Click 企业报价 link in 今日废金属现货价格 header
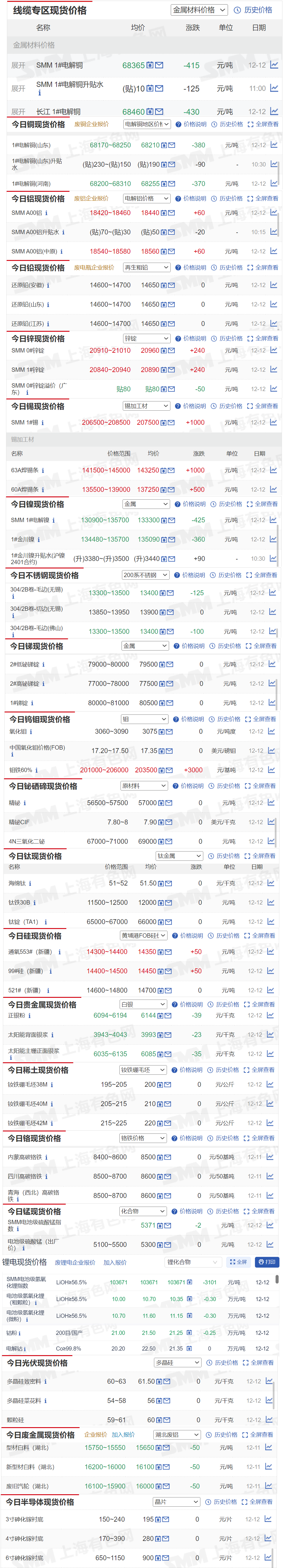 pyautogui.click(x=96, y=1435)
